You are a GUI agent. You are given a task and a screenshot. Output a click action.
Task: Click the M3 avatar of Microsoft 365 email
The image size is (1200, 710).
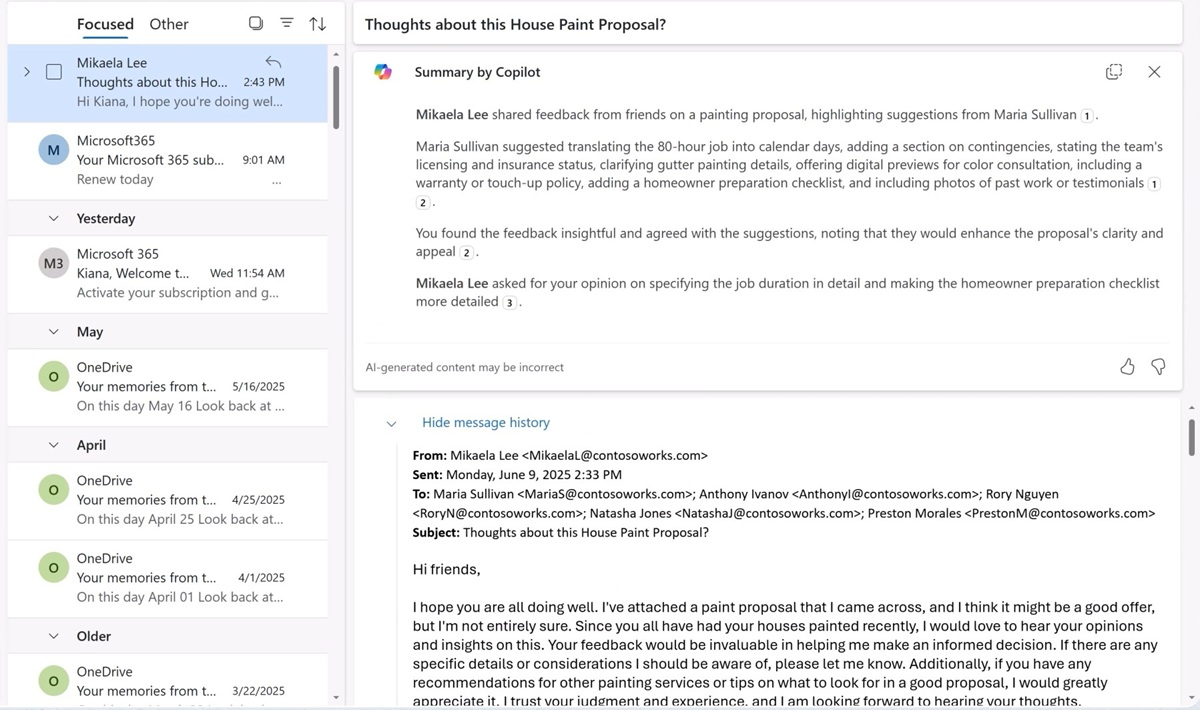click(53, 264)
